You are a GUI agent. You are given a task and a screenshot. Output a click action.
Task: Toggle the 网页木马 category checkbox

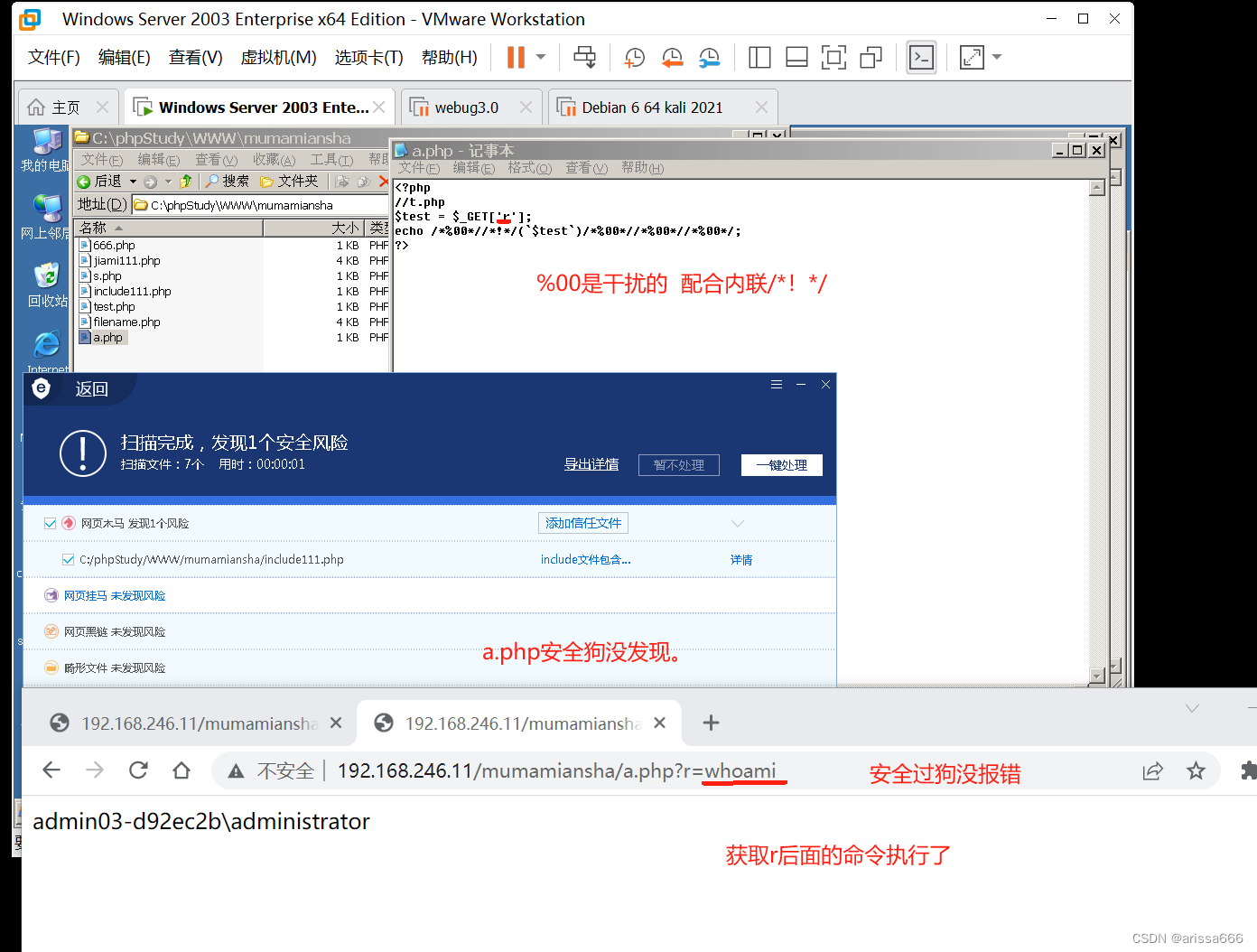click(51, 524)
